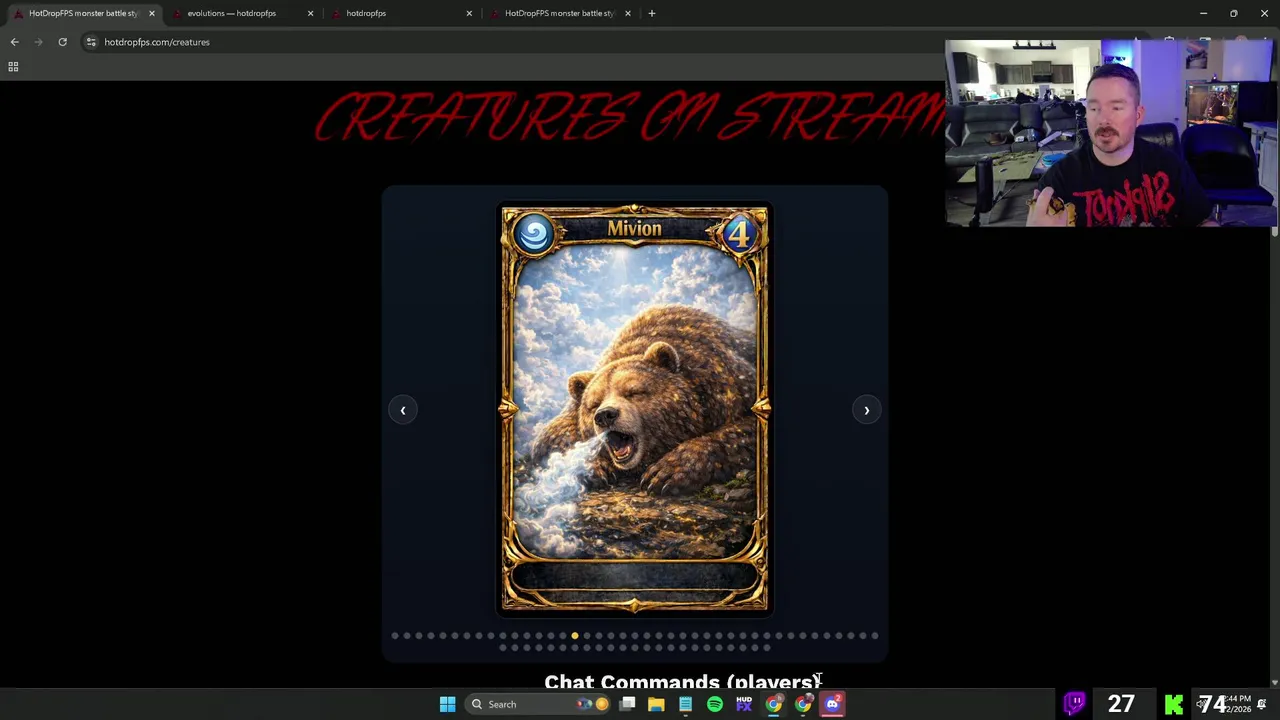Open the HUD FX taskbar app
This screenshot has height=720, width=1280.
coord(743,704)
